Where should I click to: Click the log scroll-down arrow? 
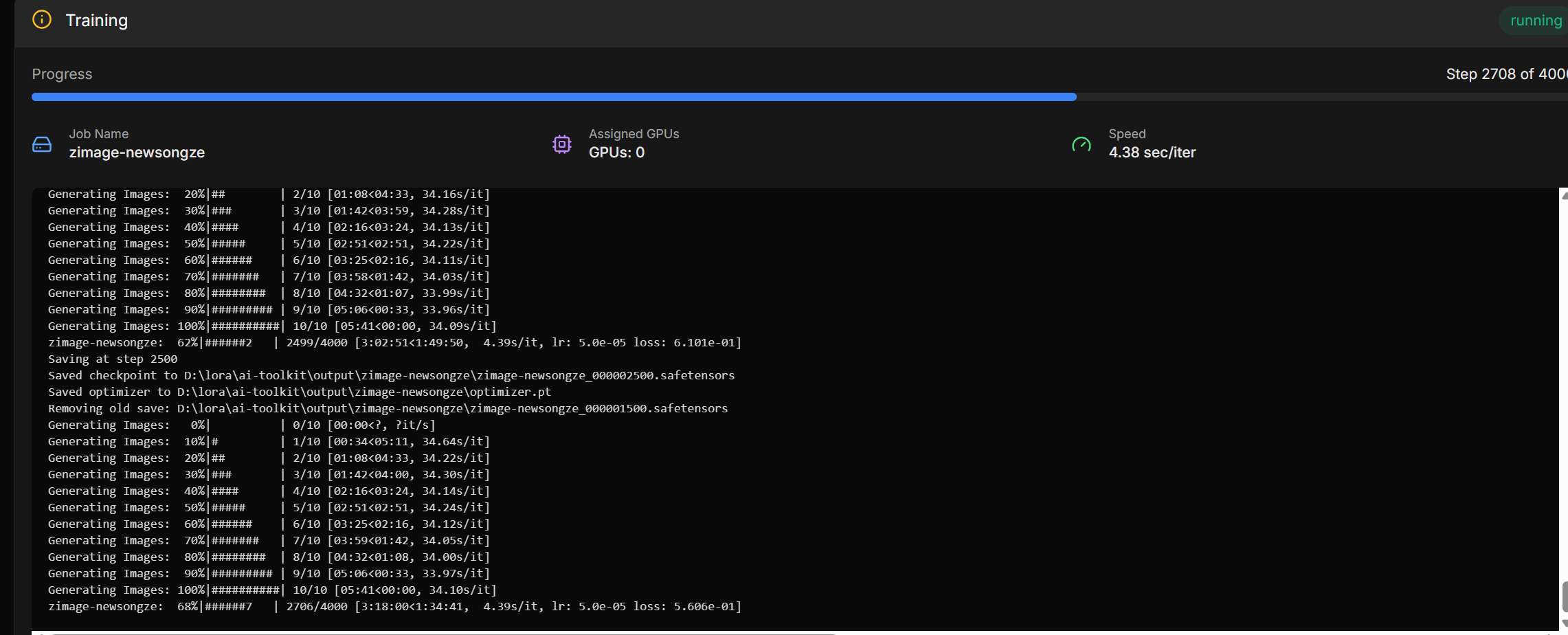click(1564, 624)
